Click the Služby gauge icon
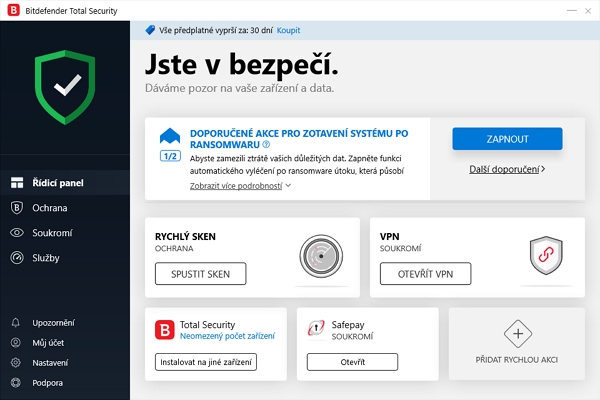600x400 pixels. (16, 258)
